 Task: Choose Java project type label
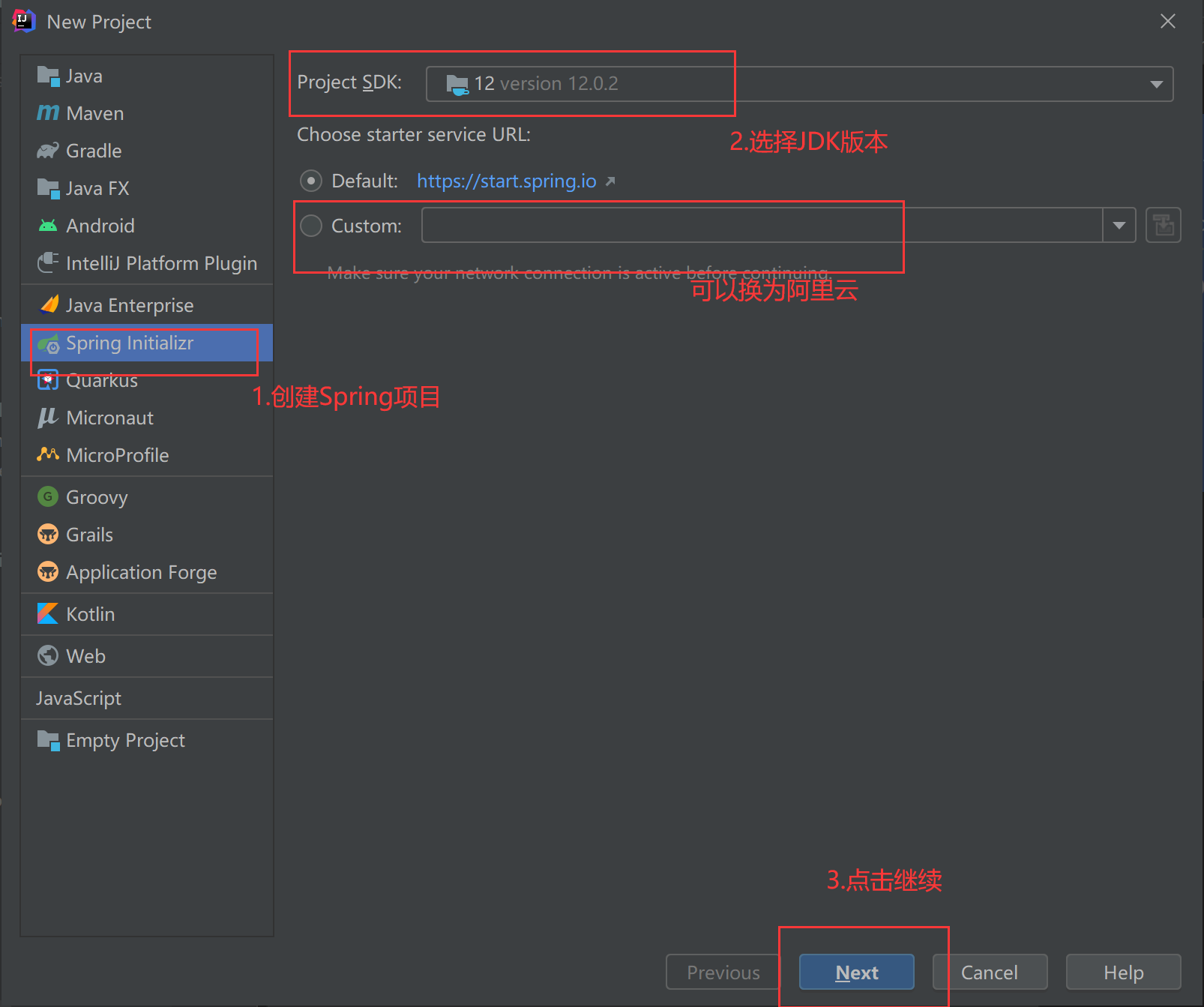click(84, 76)
